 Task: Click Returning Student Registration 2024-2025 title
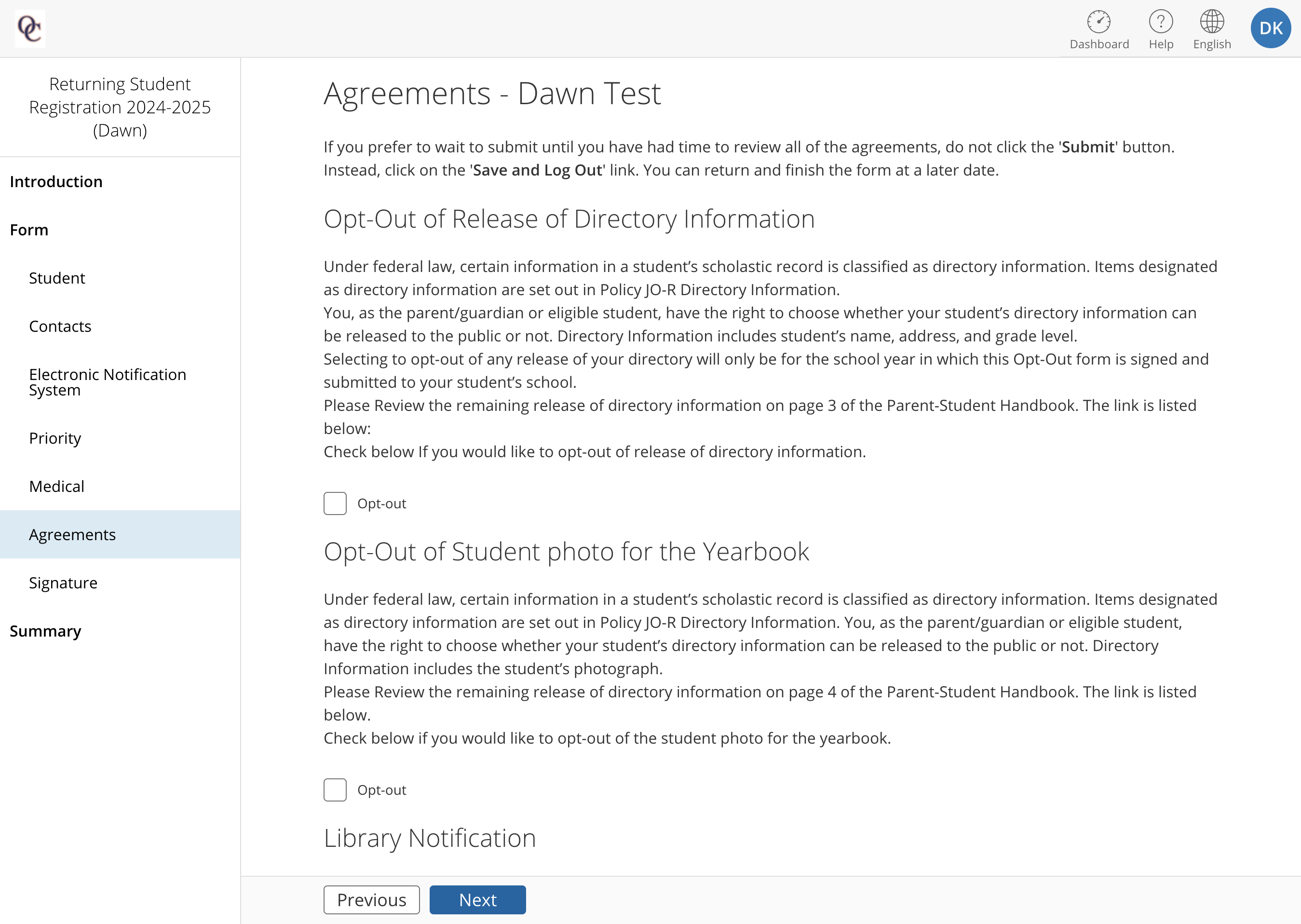(120, 107)
